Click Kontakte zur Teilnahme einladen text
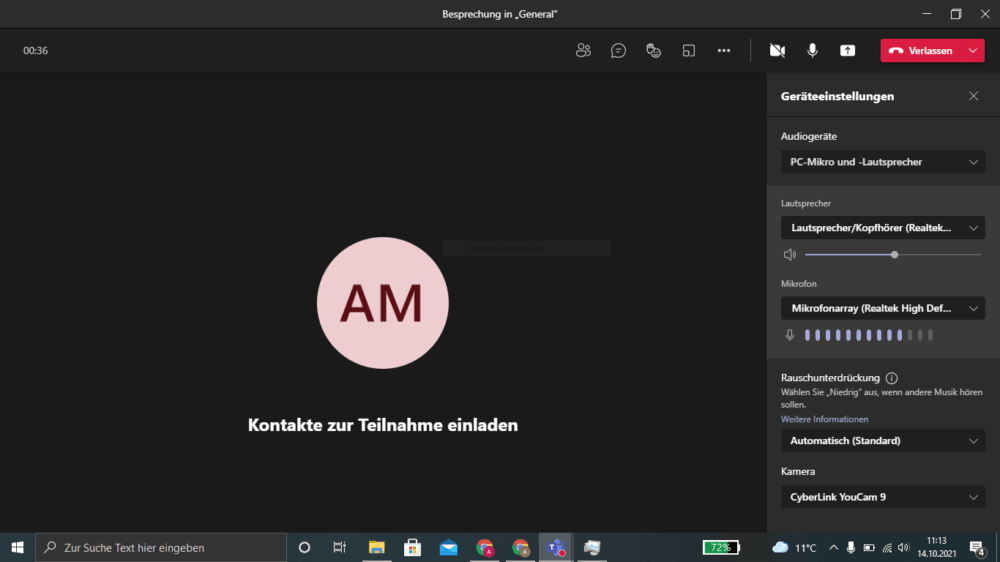 click(383, 425)
